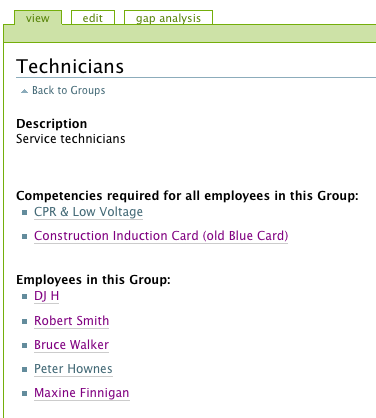
Task: Select Bruce Walker from employees list
Action: [x=71, y=344]
